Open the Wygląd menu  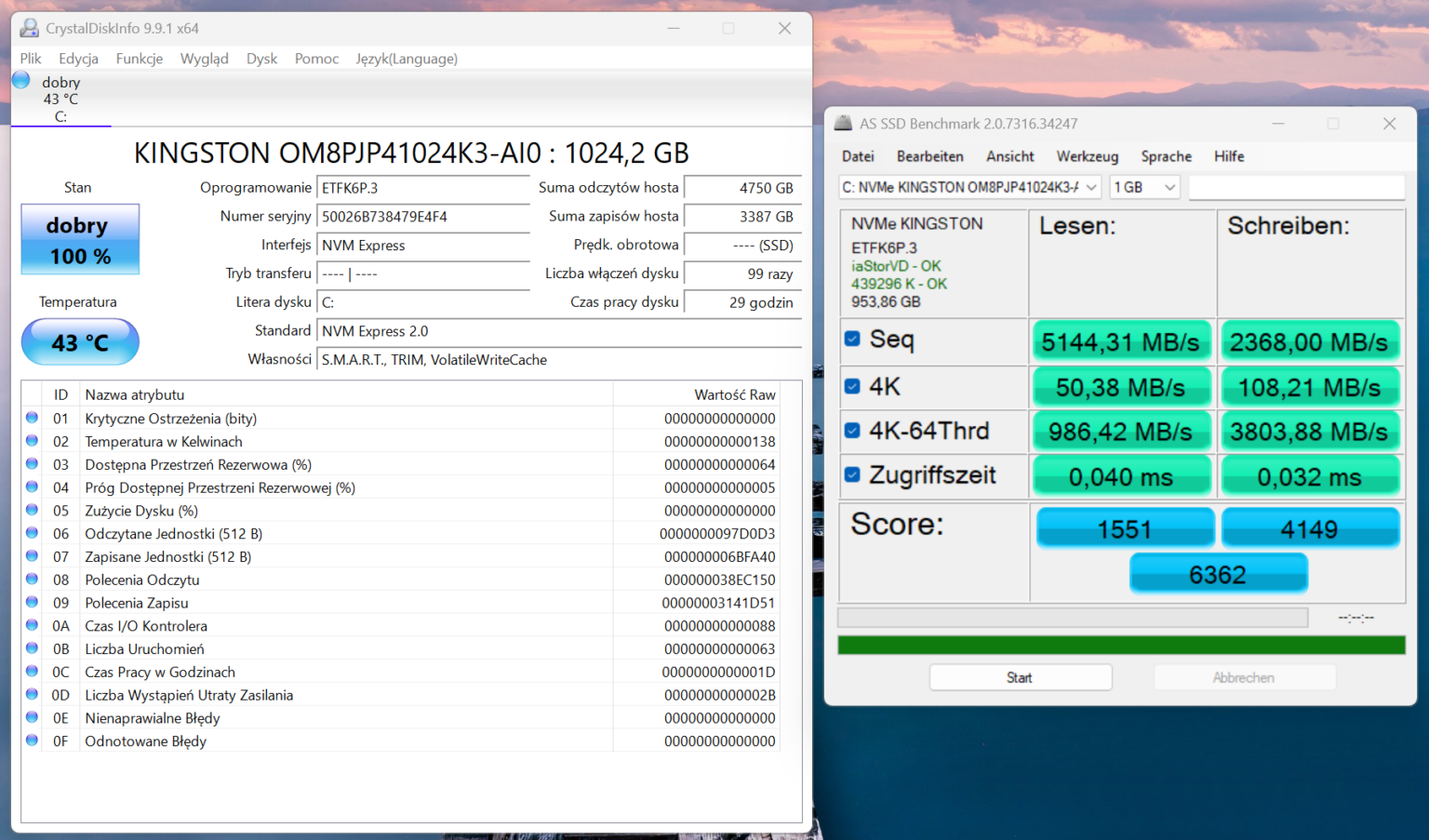point(204,59)
